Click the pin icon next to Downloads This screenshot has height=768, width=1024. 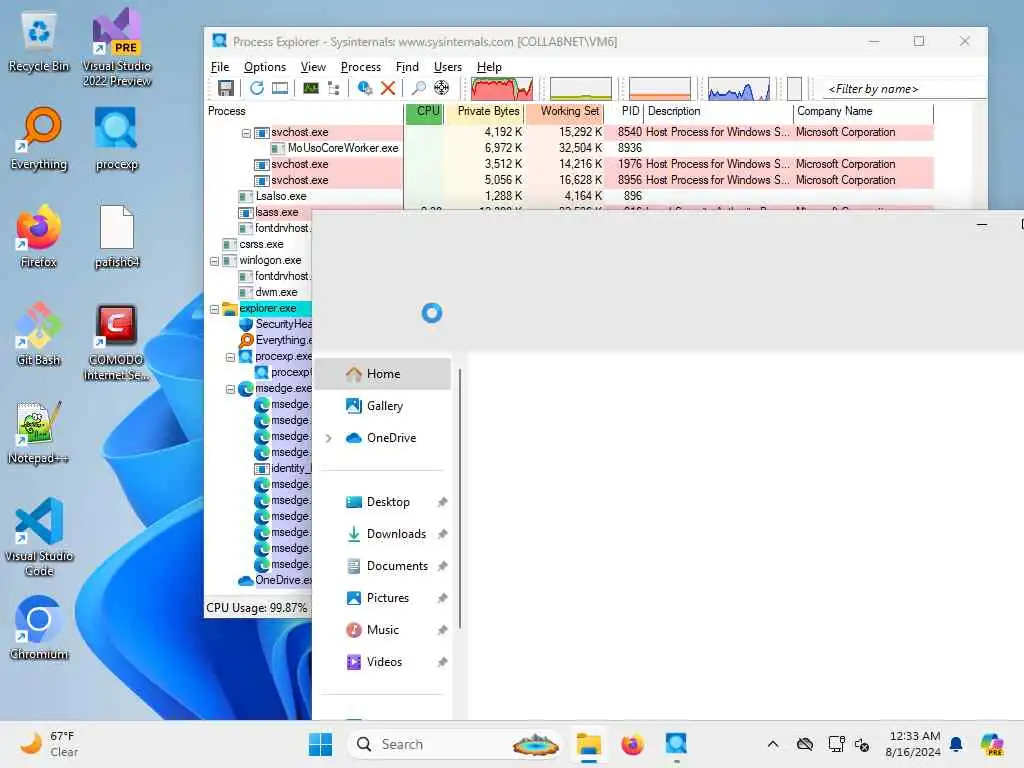pos(443,534)
